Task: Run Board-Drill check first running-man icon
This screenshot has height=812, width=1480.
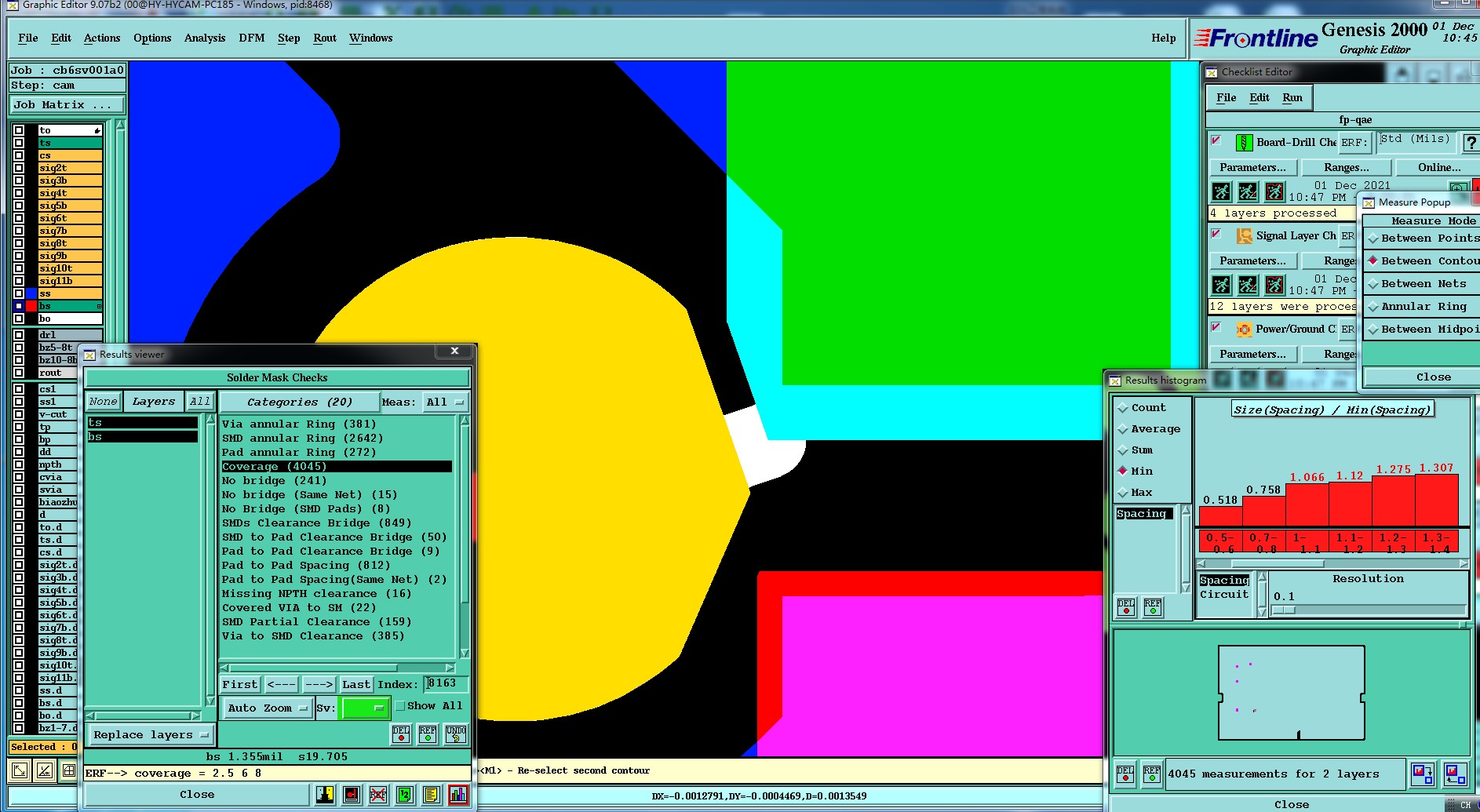Action: coord(1222,191)
